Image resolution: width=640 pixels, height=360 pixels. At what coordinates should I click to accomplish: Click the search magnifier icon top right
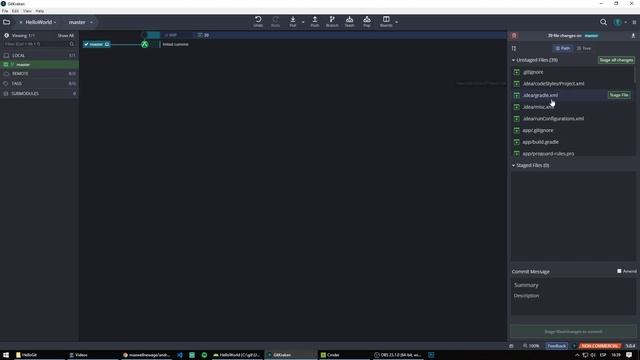603,22
